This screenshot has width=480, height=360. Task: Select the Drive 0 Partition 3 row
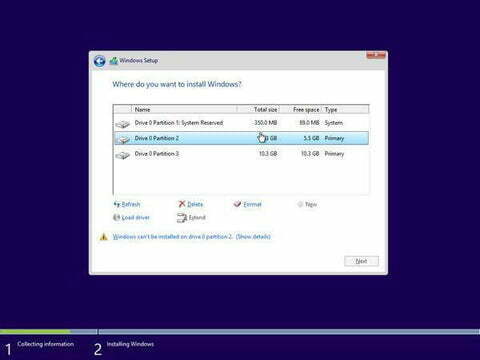tap(241, 154)
